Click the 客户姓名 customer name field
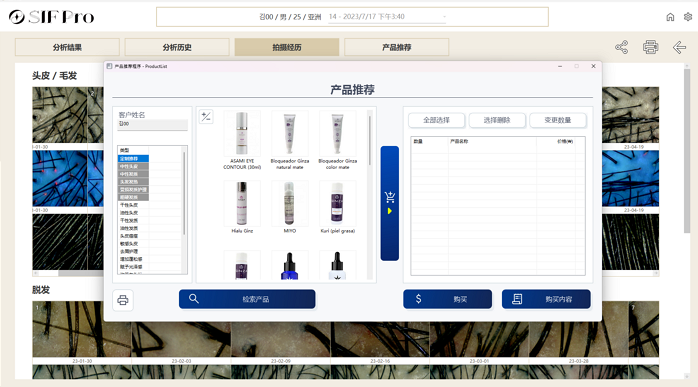698x387 pixels. coord(152,124)
